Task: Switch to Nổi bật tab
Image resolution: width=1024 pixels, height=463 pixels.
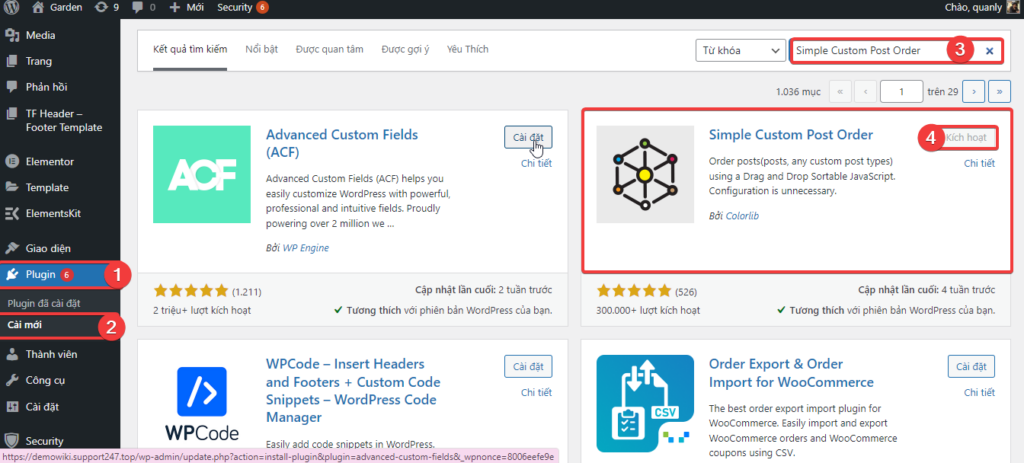Action: [261, 50]
